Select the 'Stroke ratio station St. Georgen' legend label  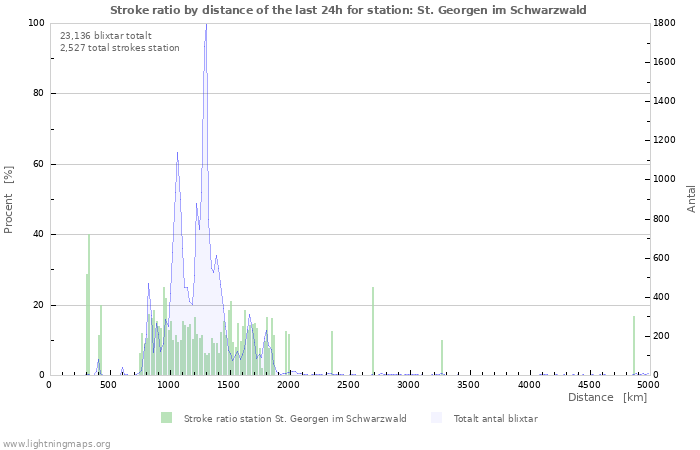(x=295, y=419)
